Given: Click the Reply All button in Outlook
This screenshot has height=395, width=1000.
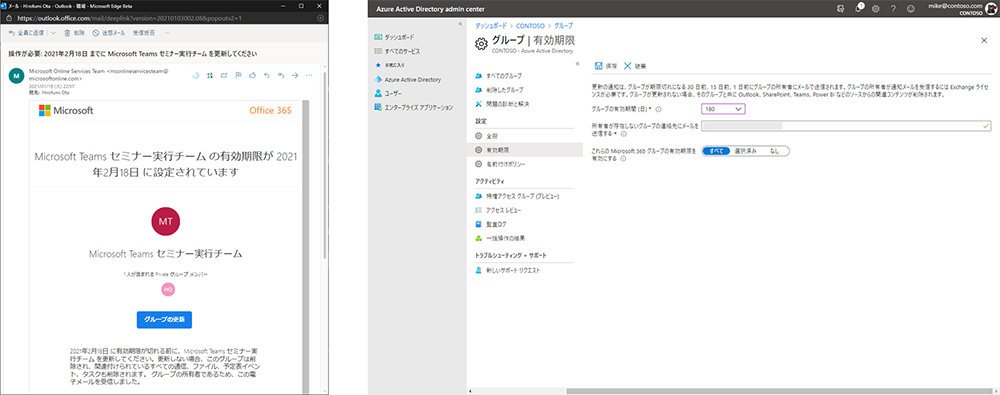Looking at the screenshot, I should (x=27, y=33).
